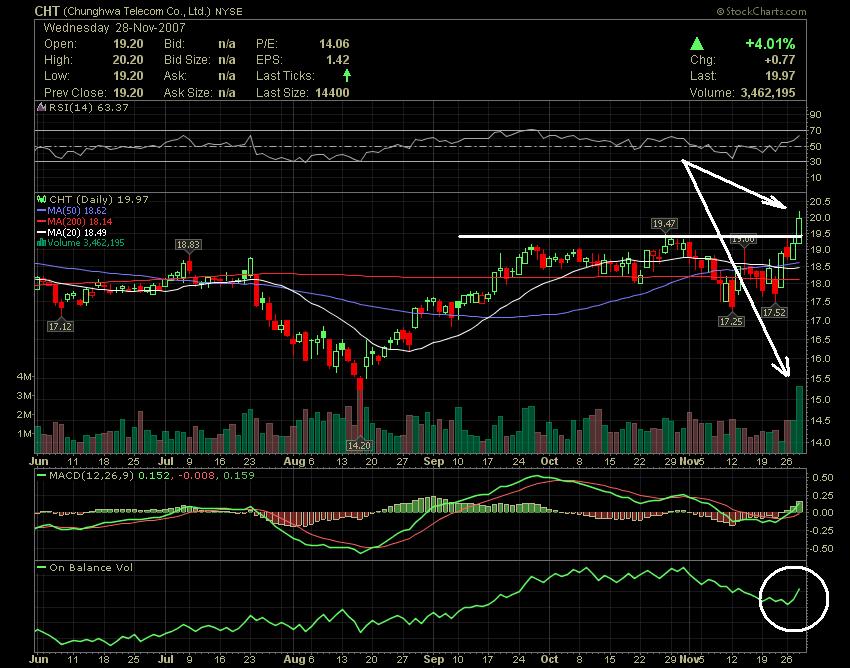Click the MA(20) 18.49 legend text
Screen dimensions: 850x668
pyautogui.click(x=77, y=232)
